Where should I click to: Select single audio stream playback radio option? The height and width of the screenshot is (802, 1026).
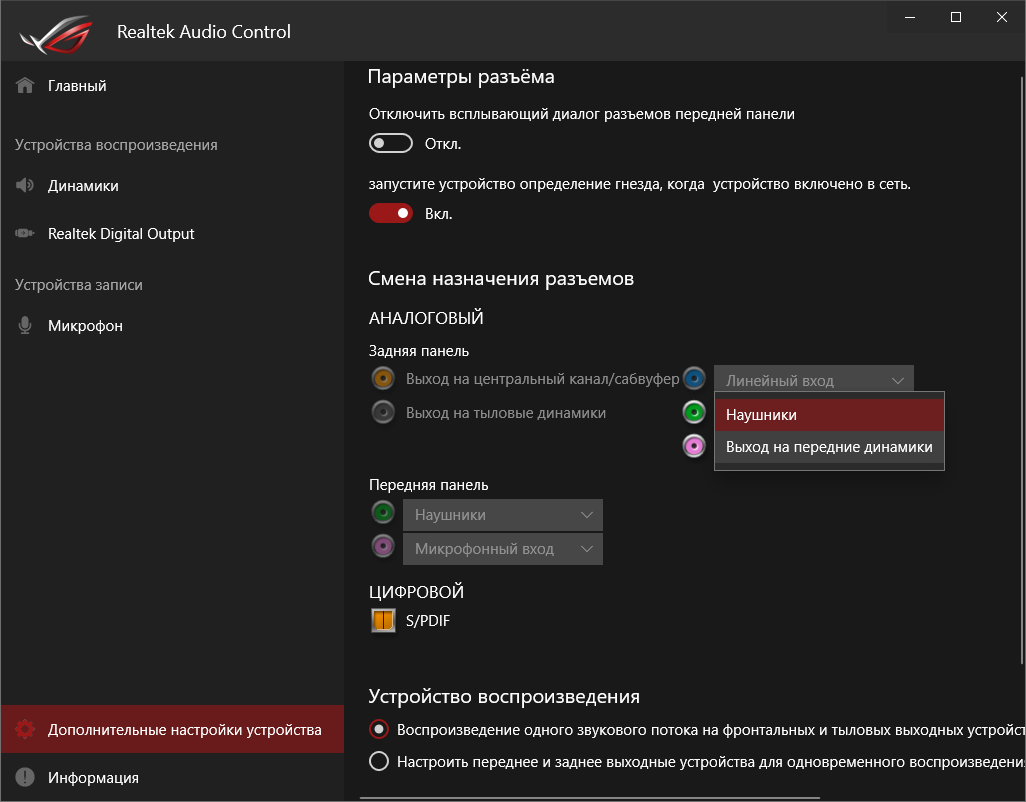pyautogui.click(x=379, y=729)
